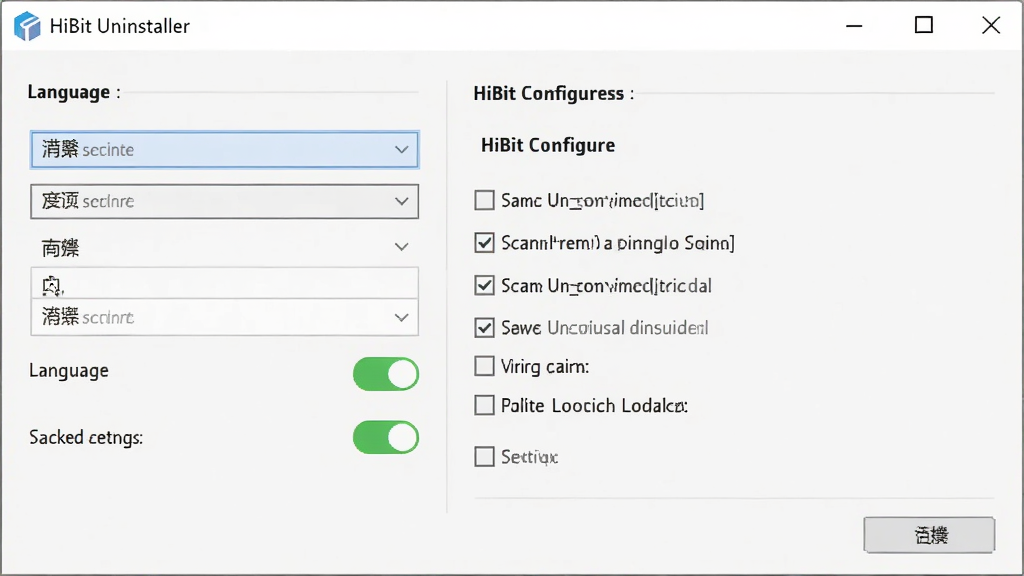Viewport: 1024px width, 576px height.
Task: Check the 'Virirg caim' checkbox
Action: (x=484, y=366)
